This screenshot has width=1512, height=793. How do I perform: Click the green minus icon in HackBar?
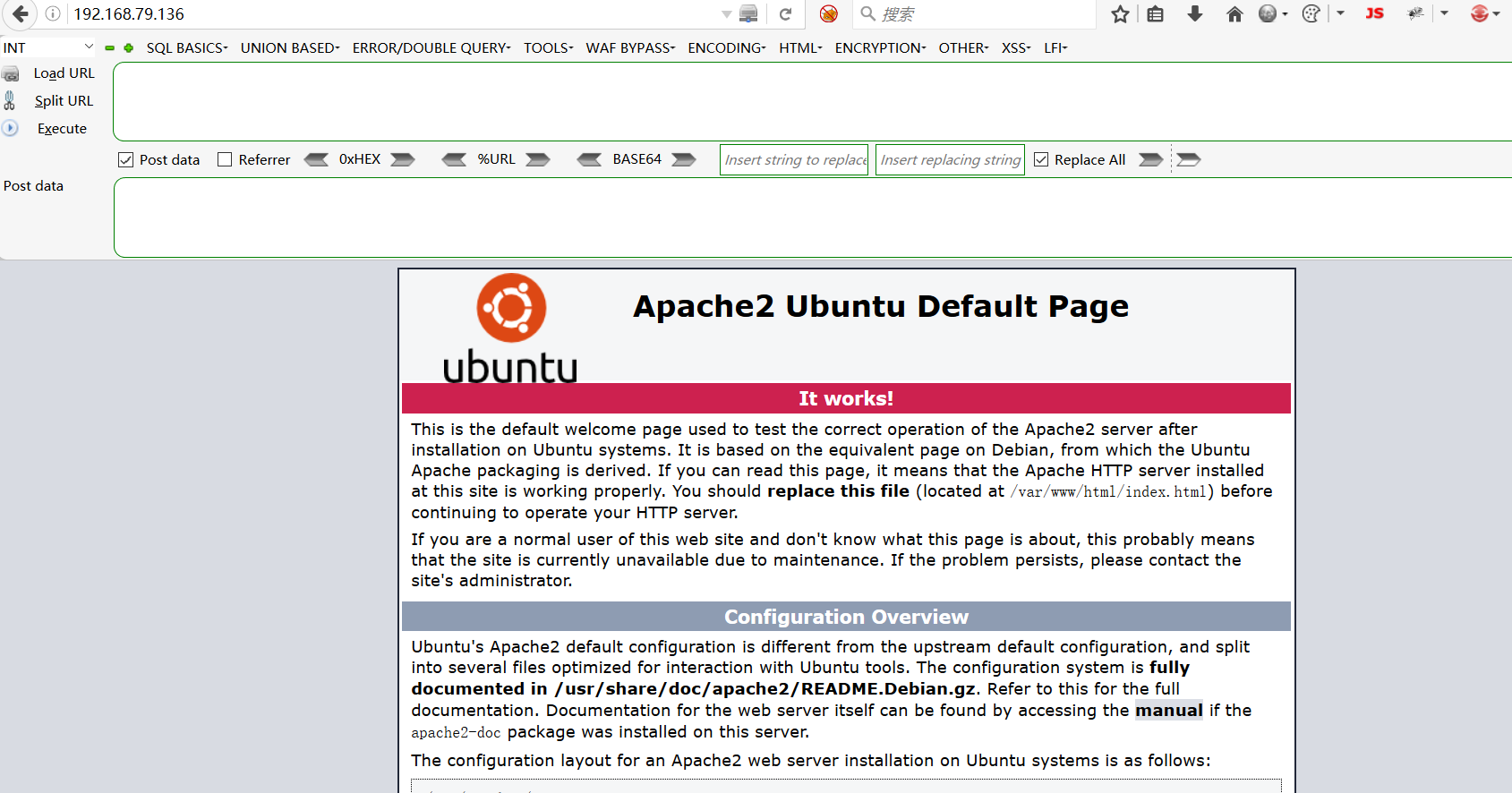(x=109, y=48)
